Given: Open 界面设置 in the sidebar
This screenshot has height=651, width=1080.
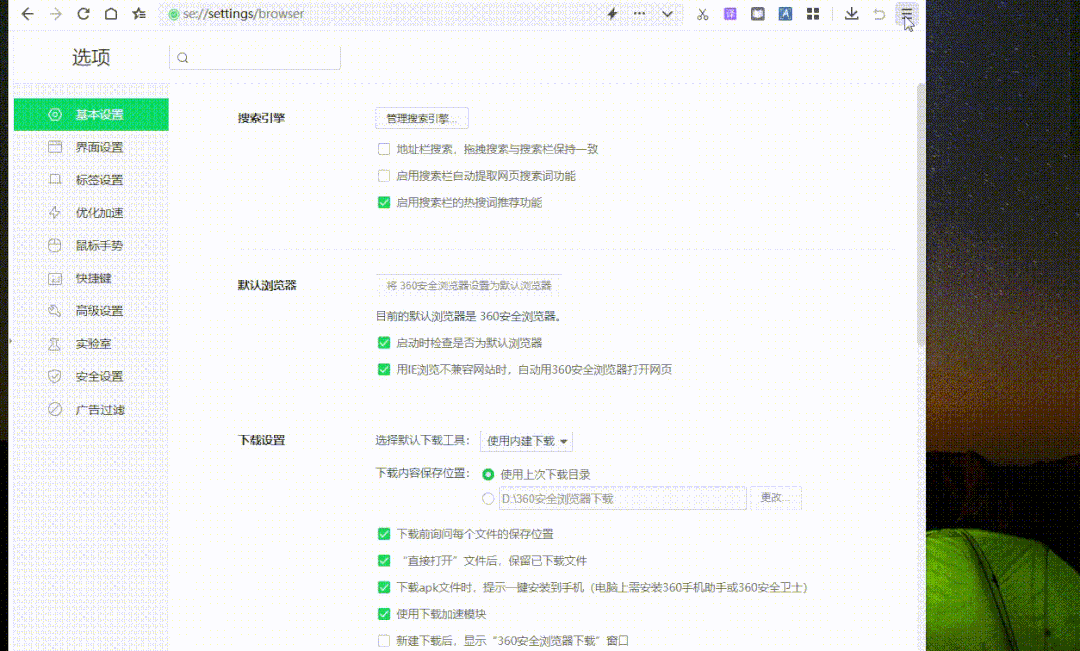Looking at the screenshot, I should point(91,147).
